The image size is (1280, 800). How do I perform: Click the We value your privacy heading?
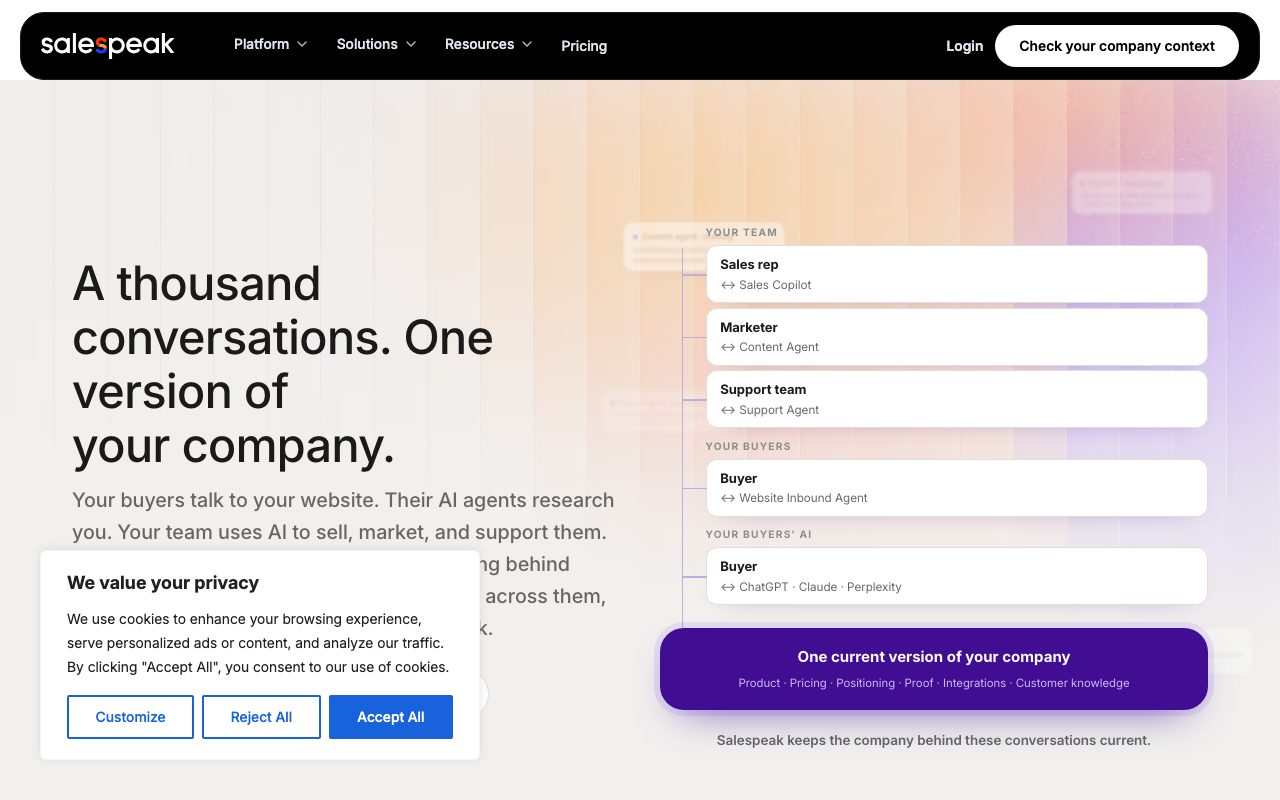[x=163, y=583]
